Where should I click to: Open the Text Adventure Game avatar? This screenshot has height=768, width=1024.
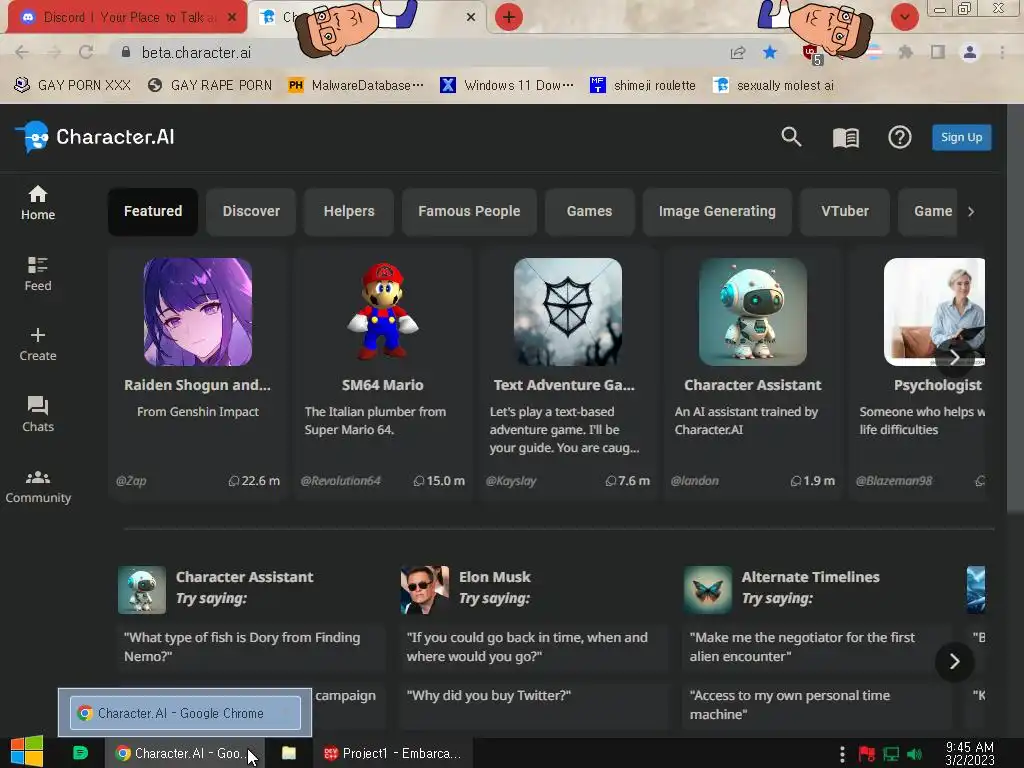point(568,312)
